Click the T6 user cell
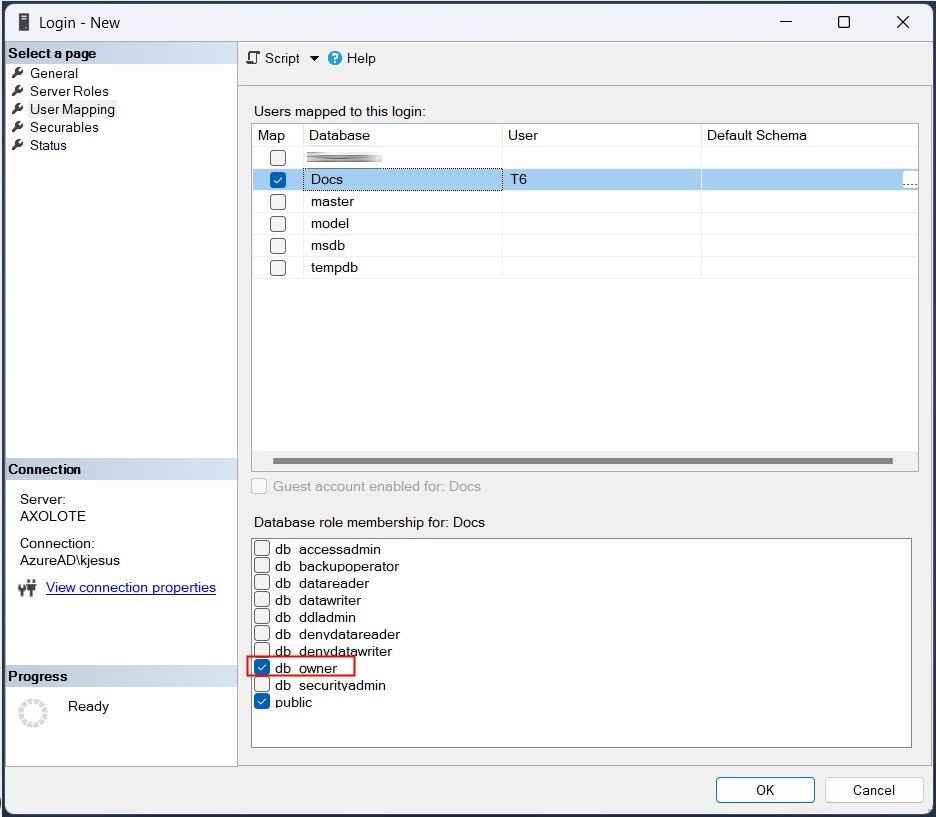 pyautogui.click(x=602, y=180)
